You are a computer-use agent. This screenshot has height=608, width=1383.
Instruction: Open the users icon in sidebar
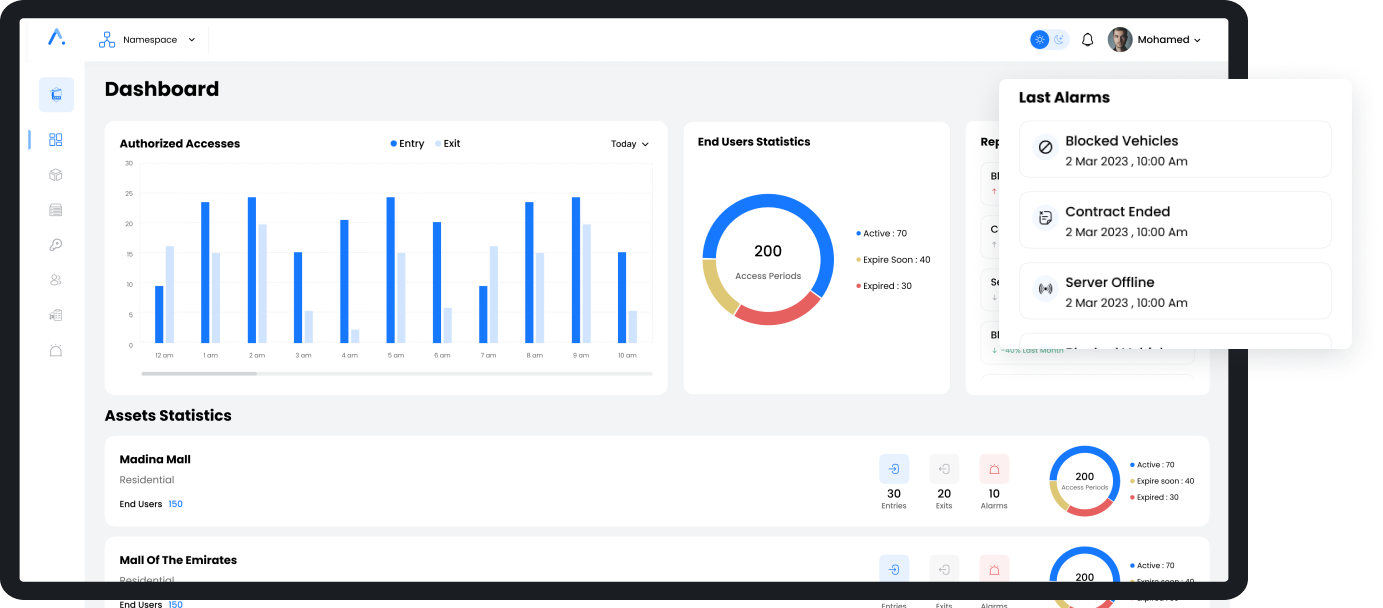(56, 280)
